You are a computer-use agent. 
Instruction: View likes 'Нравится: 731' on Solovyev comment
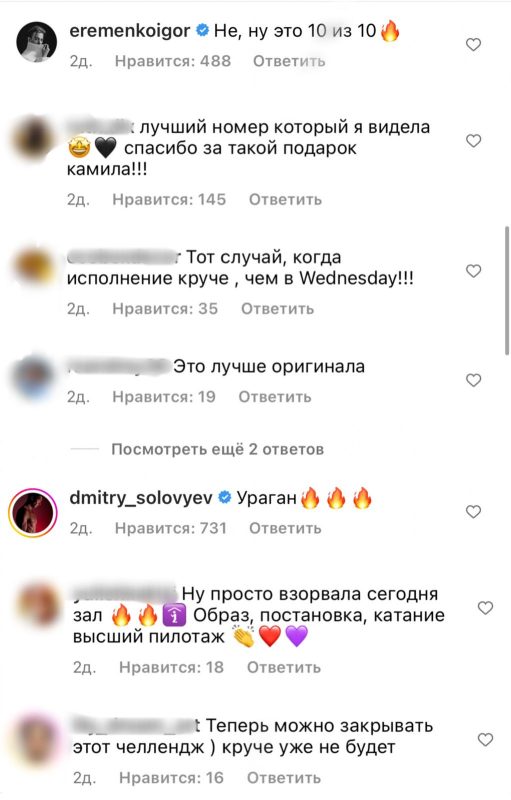pyautogui.click(x=170, y=528)
